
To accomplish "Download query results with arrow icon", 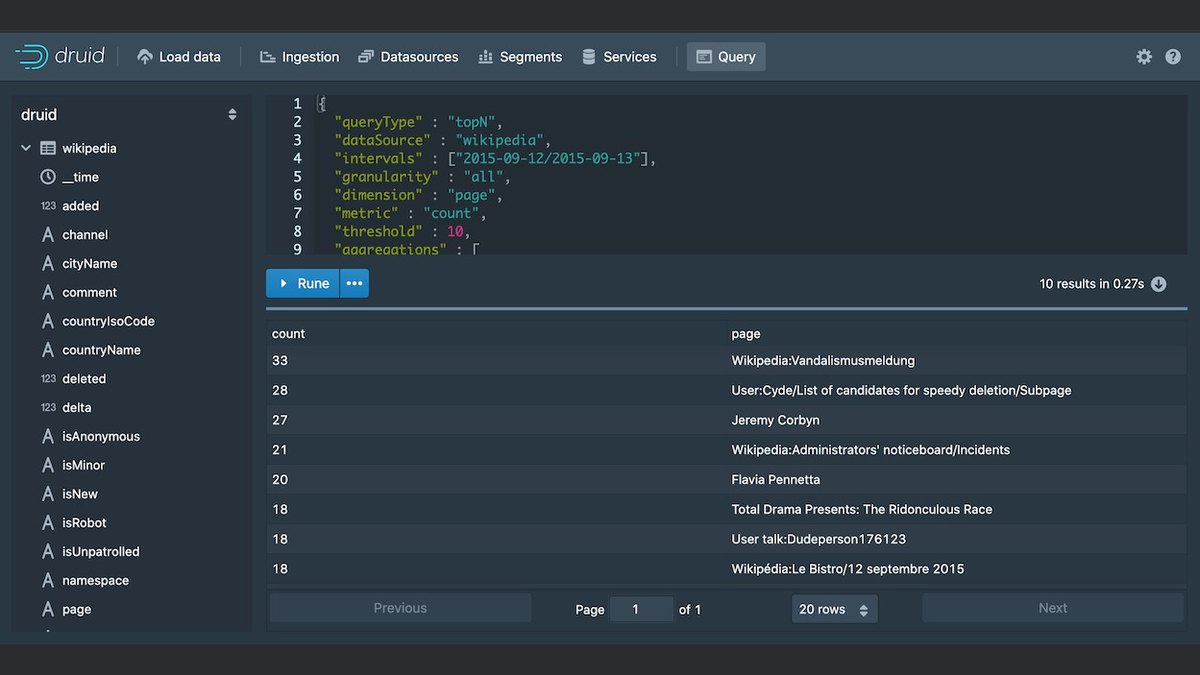I will click(x=1159, y=284).
